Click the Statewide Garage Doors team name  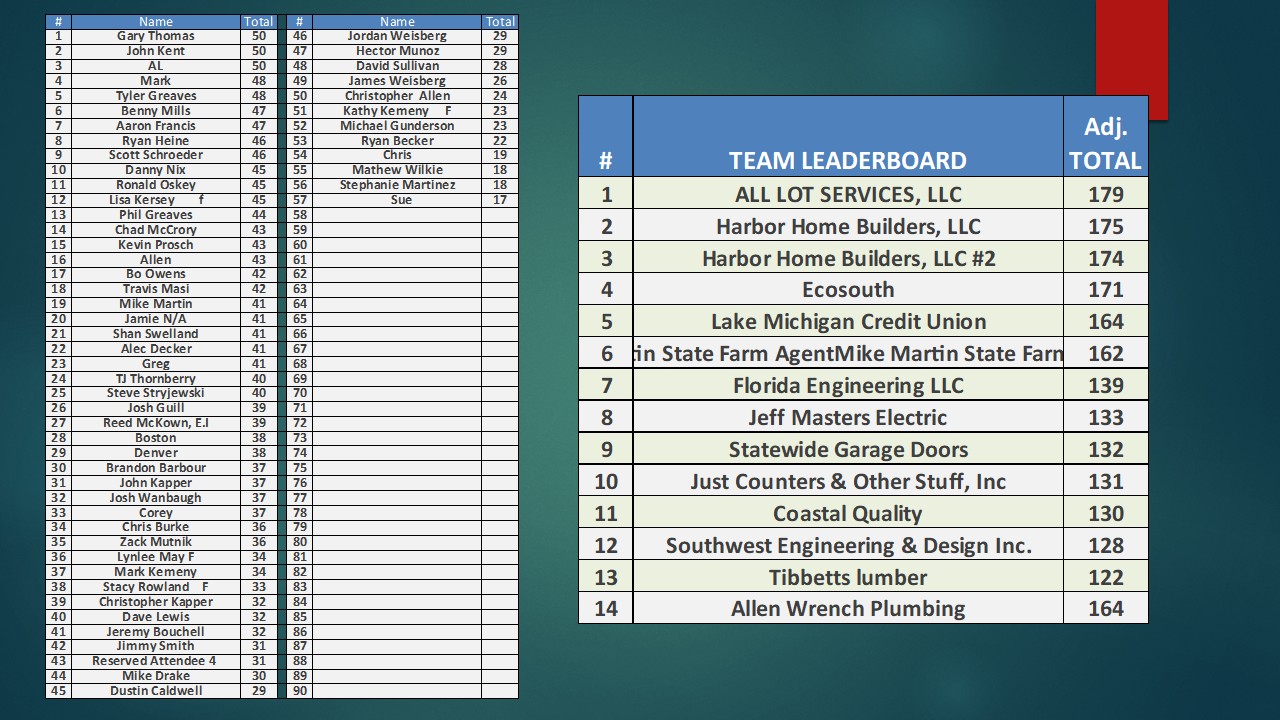click(847, 450)
